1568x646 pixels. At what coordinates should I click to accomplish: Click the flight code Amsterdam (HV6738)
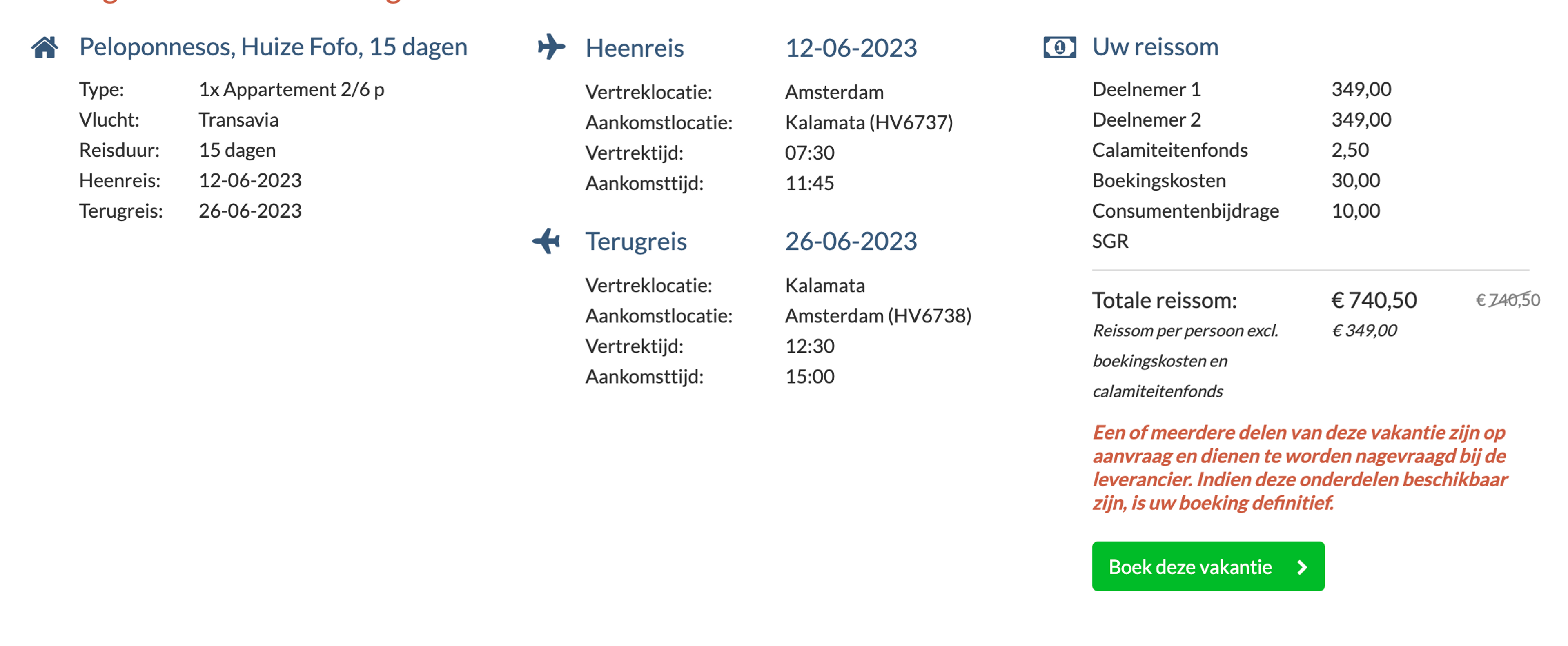[878, 316]
